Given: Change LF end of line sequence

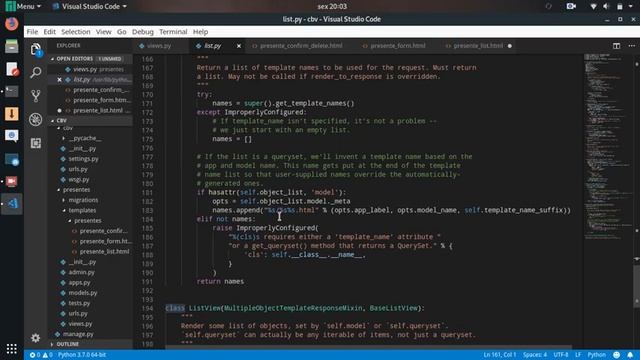Looking at the screenshot, I should tap(578, 355).
